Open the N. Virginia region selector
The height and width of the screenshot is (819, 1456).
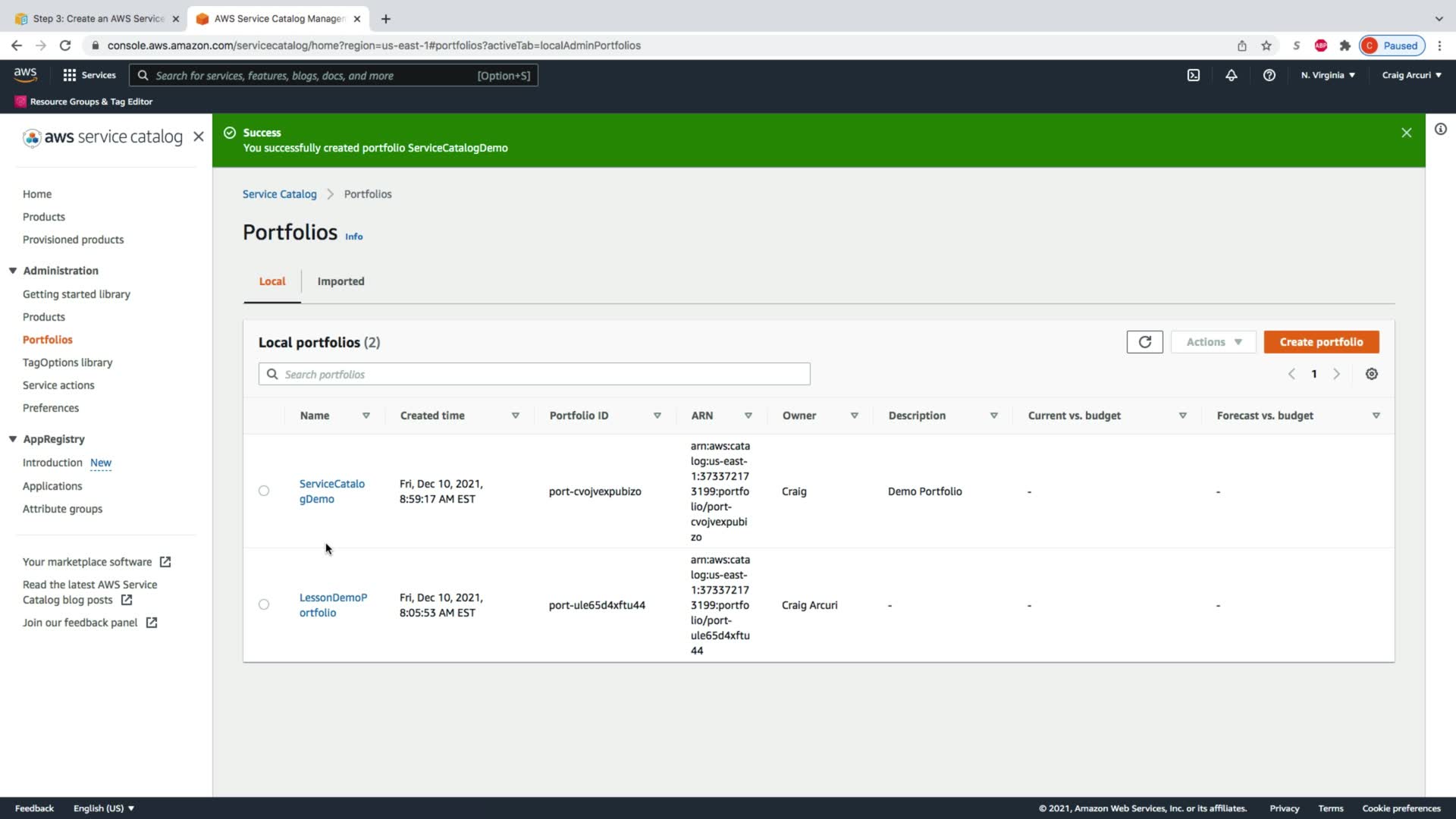click(1327, 75)
